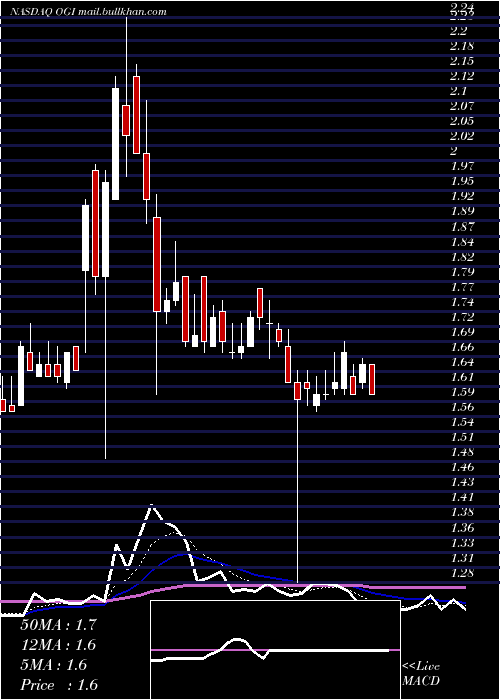
Task: Click the NASDAQ OGI mail.bullkhan.com chart title
Action: [x=88, y=12]
